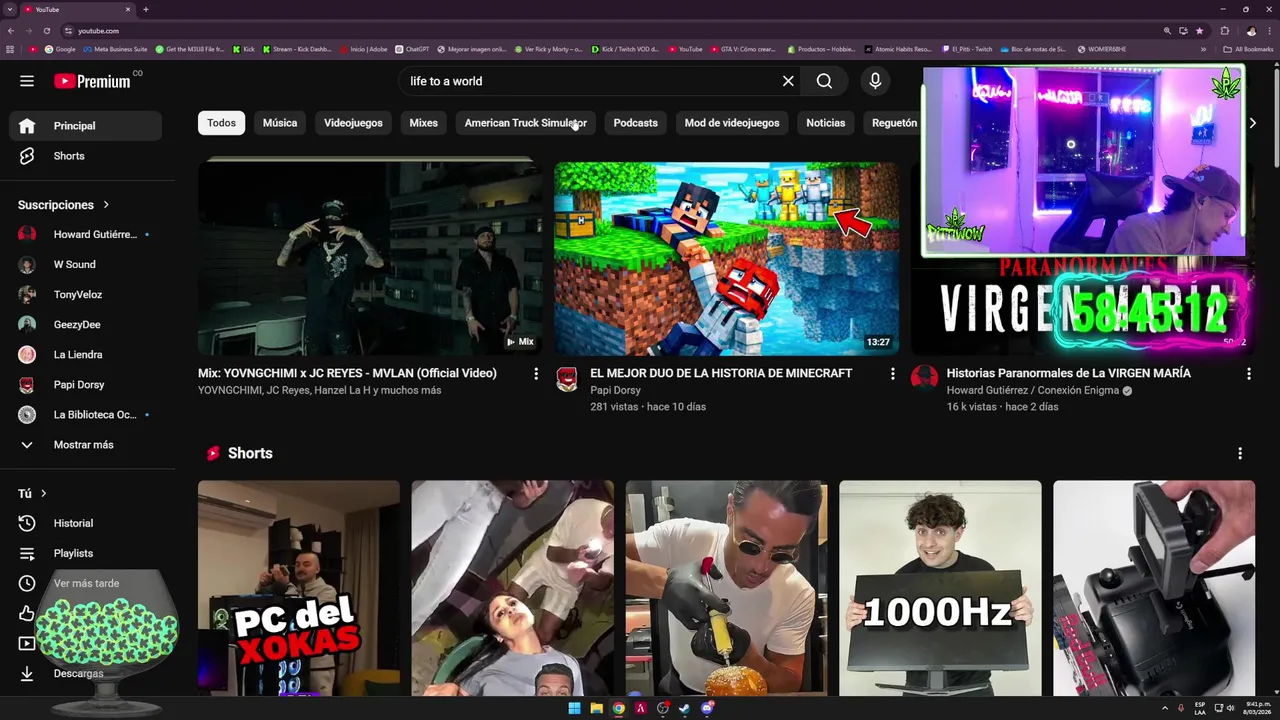Viewport: 1280px width, 720px height.
Task: Show hidden system tray icons
Action: coord(1165,708)
